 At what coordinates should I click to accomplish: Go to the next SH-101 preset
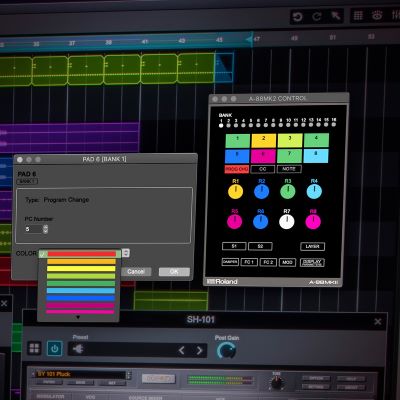click(199, 350)
